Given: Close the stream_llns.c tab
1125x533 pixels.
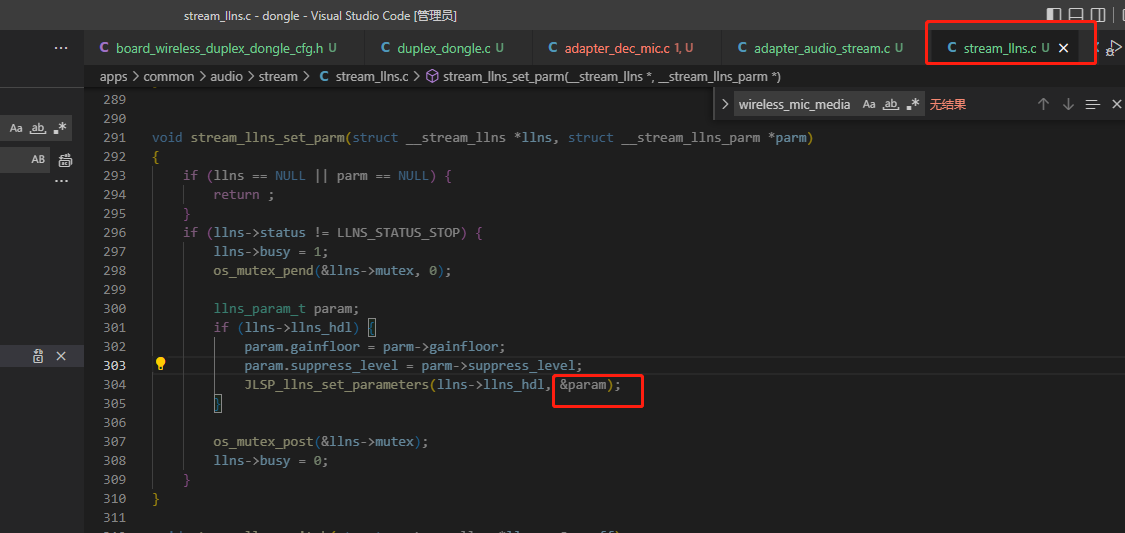Looking at the screenshot, I should 1064,48.
